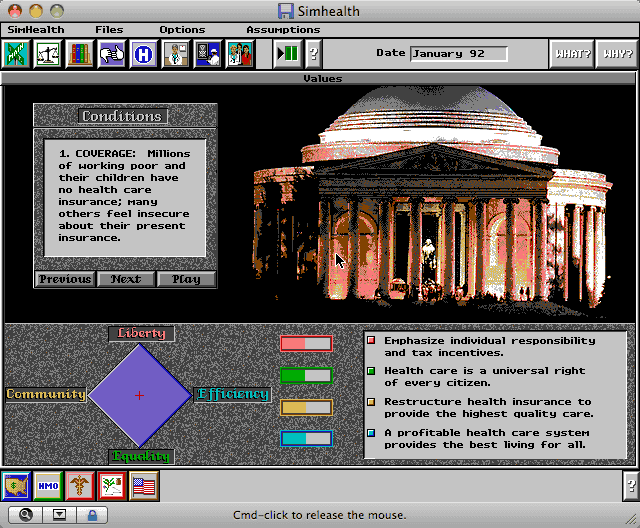
Task: Click the toolbar question mark help icon
Action: (313, 54)
